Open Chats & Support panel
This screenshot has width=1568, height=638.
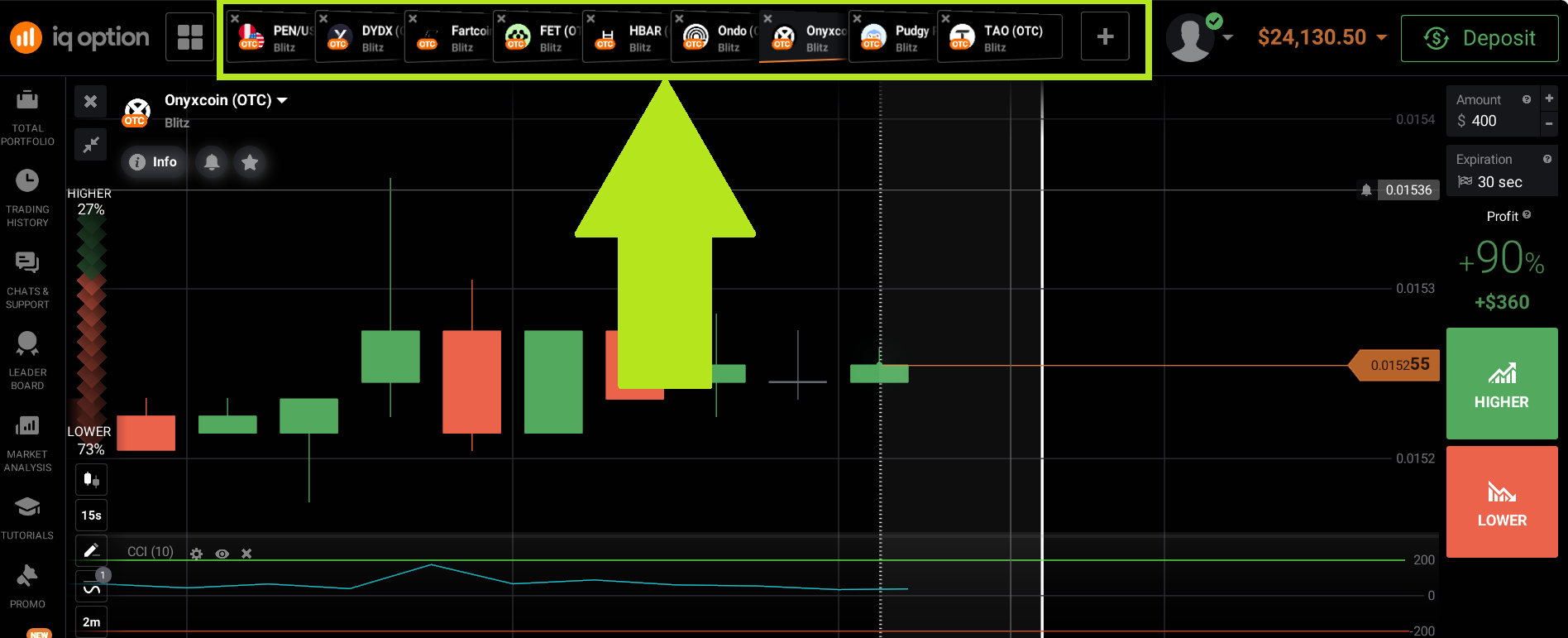tap(27, 279)
